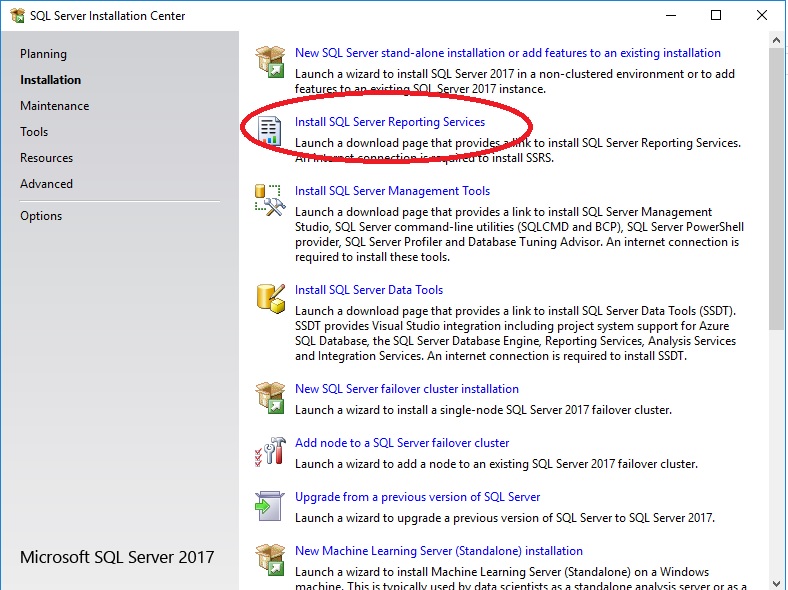This screenshot has width=788, height=590.
Task: Click text 'Launch a wizard to install a single-node SQL Server 2017 failover cluster.'
Action: 483,410
